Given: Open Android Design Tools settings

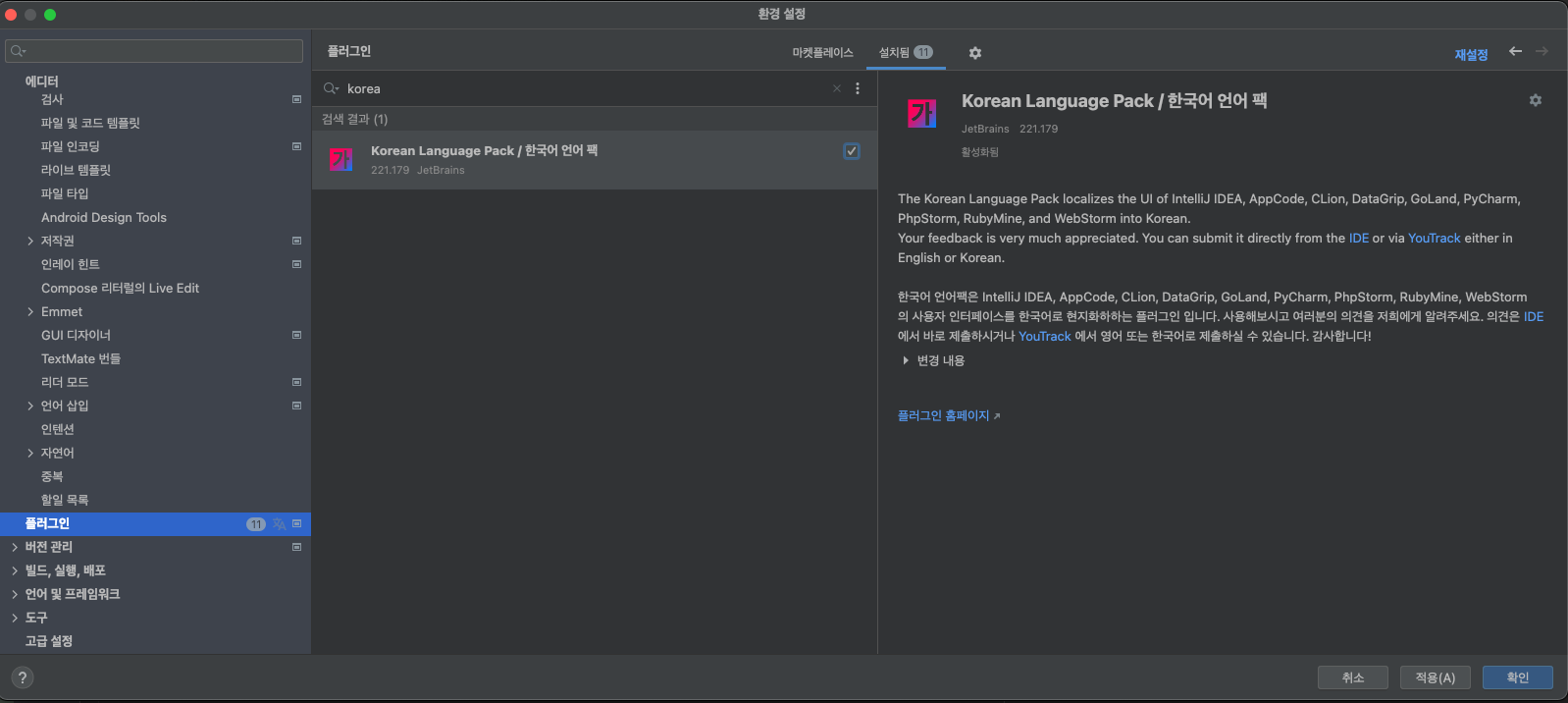Looking at the screenshot, I should 104,217.
